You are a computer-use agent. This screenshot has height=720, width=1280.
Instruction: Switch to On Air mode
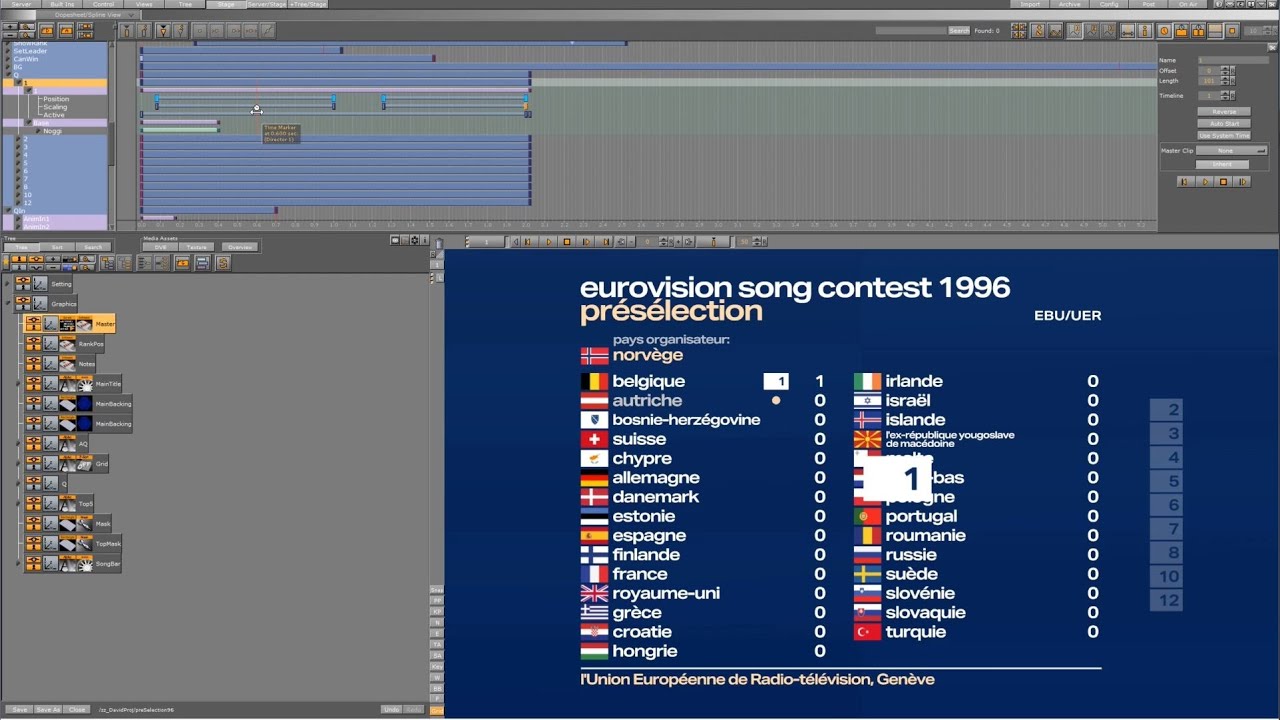(x=1188, y=4)
